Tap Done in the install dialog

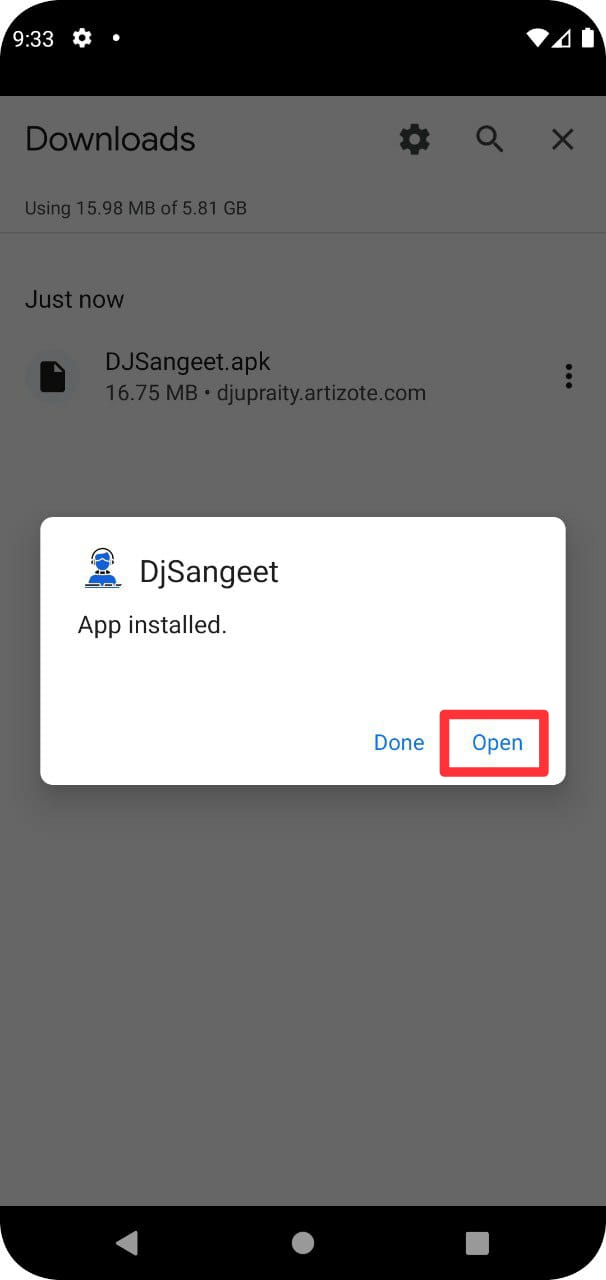tap(399, 742)
